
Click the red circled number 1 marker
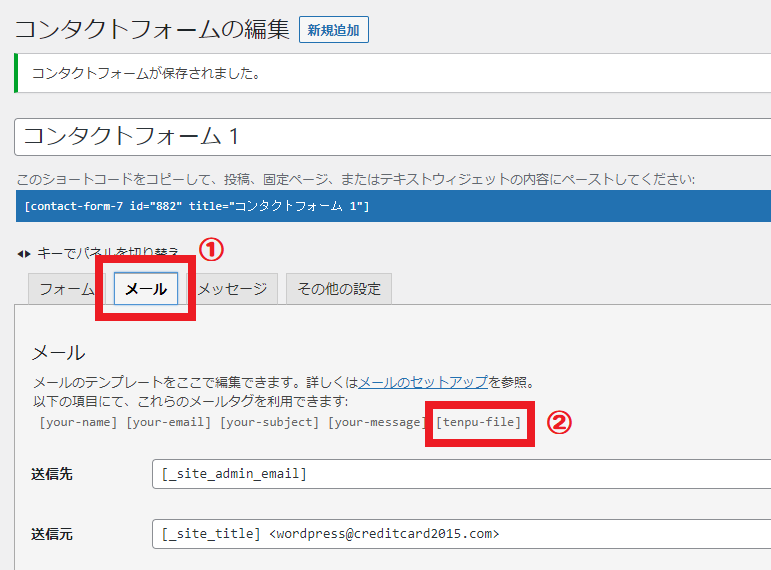[x=211, y=249]
